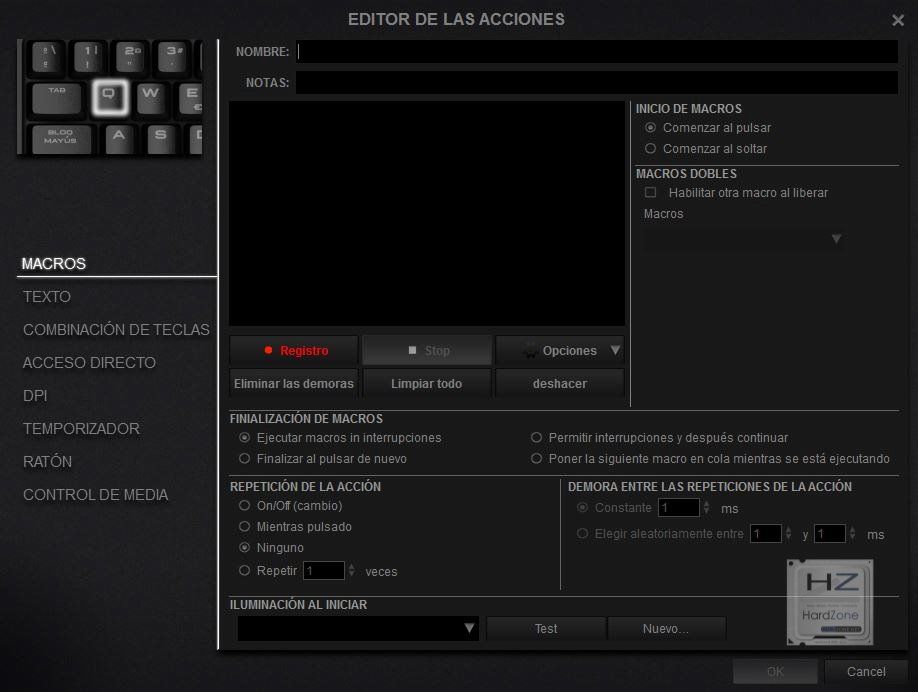Select Ejecutar macros in interrupciones
The width and height of the screenshot is (918, 692).
(x=245, y=438)
